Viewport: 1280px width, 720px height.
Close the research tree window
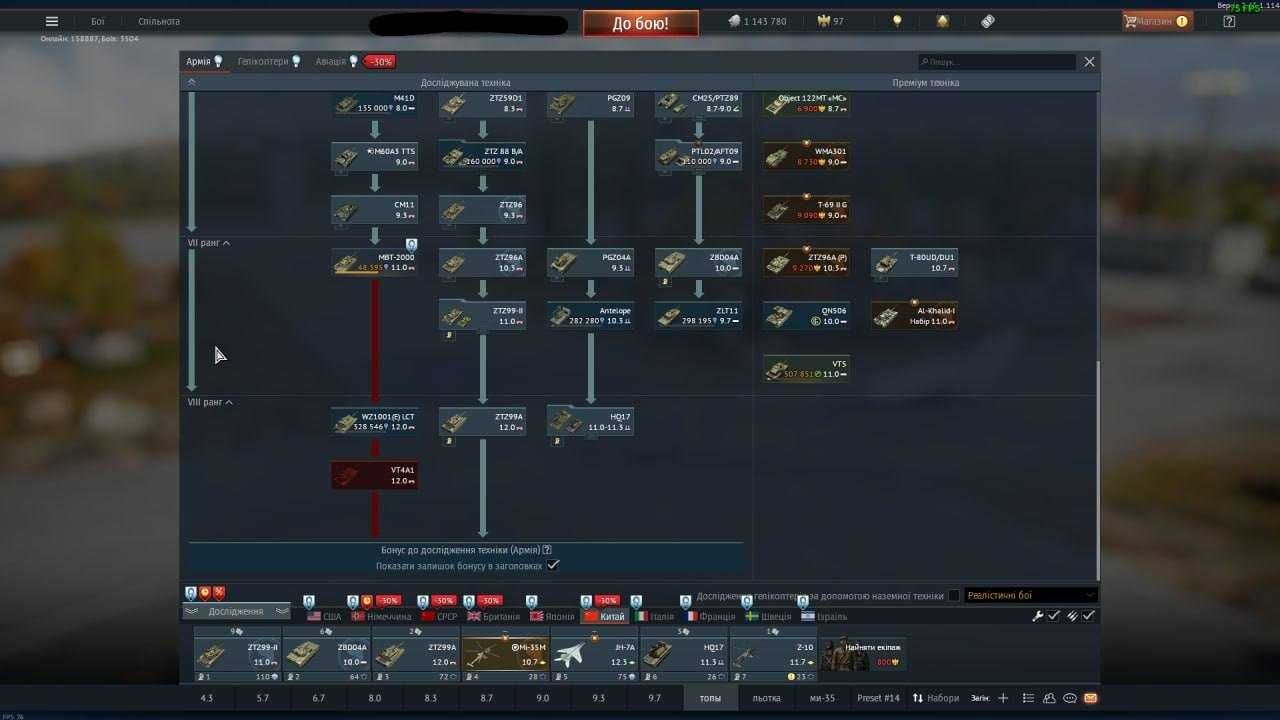(1089, 62)
